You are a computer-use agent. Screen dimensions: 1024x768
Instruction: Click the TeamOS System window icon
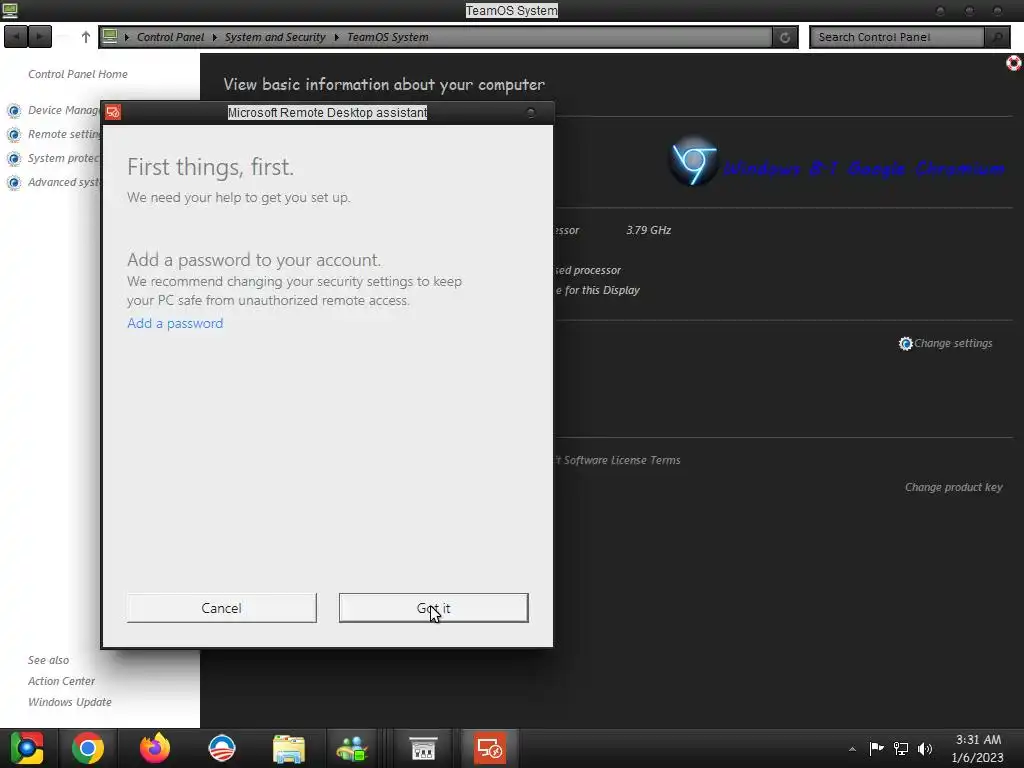point(10,10)
